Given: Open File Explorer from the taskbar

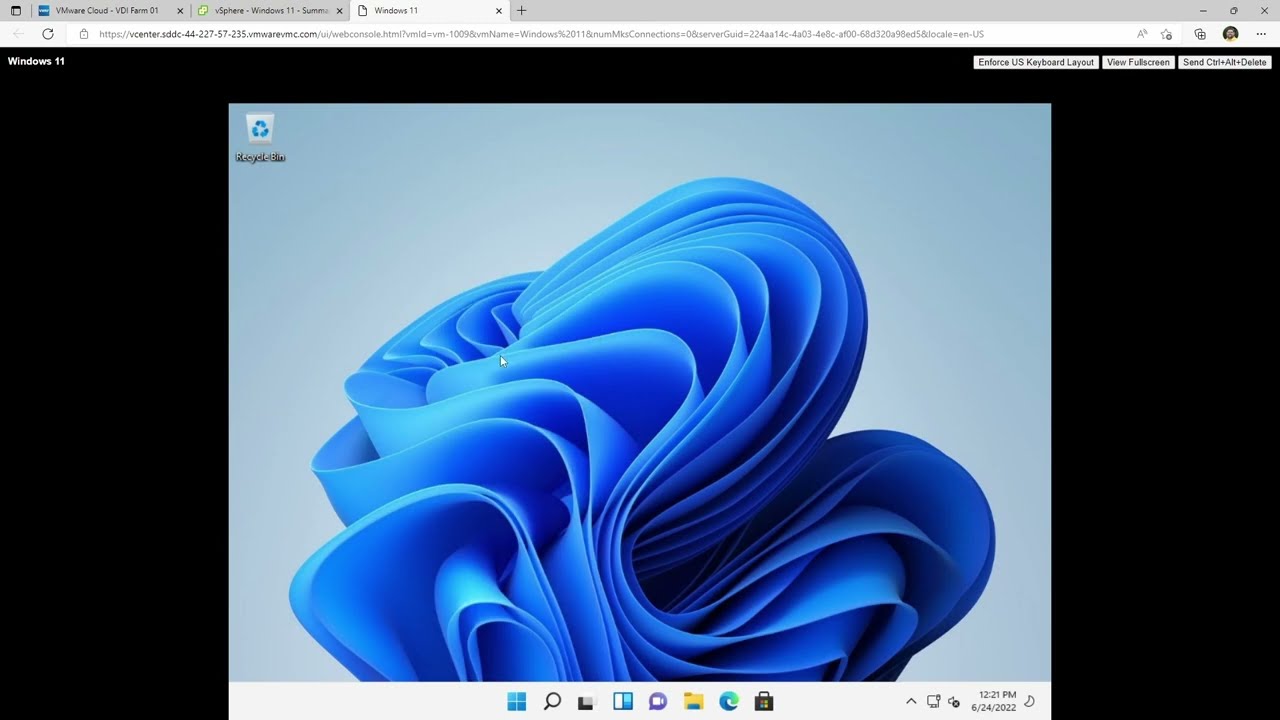Looking at the screenshot, I should click(693, 701).
